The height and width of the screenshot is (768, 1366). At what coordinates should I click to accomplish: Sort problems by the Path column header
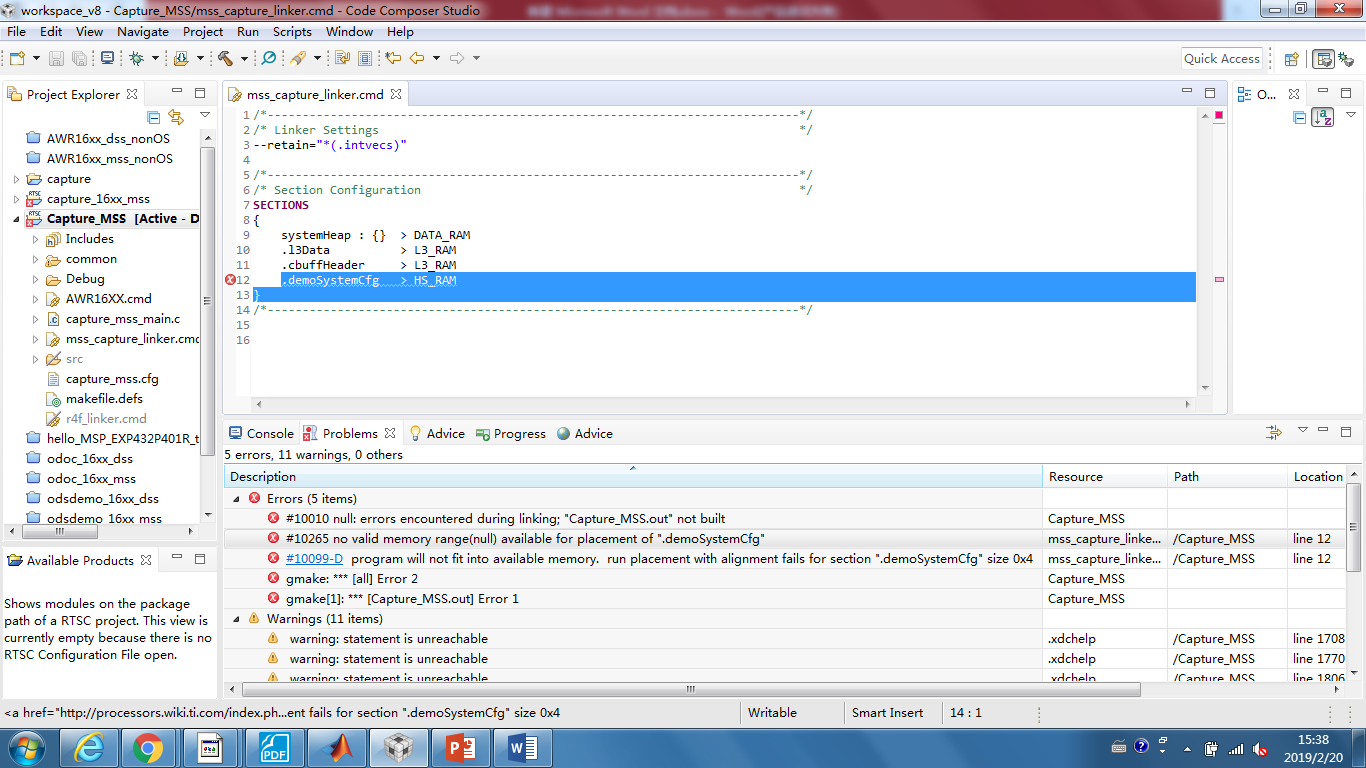click(x=1228, y=477)
